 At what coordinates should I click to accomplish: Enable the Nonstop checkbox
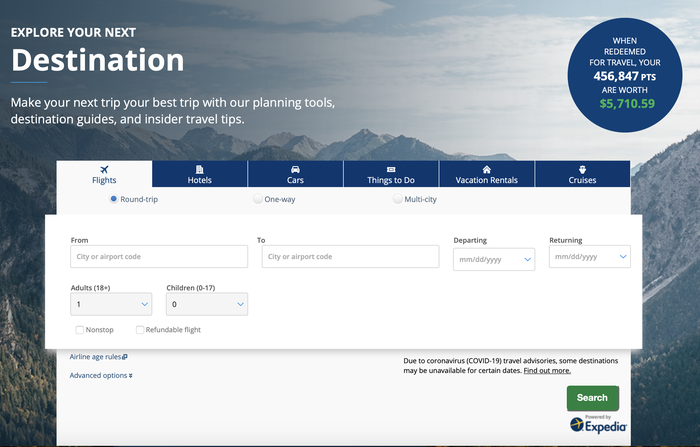[x=79, y=329]
